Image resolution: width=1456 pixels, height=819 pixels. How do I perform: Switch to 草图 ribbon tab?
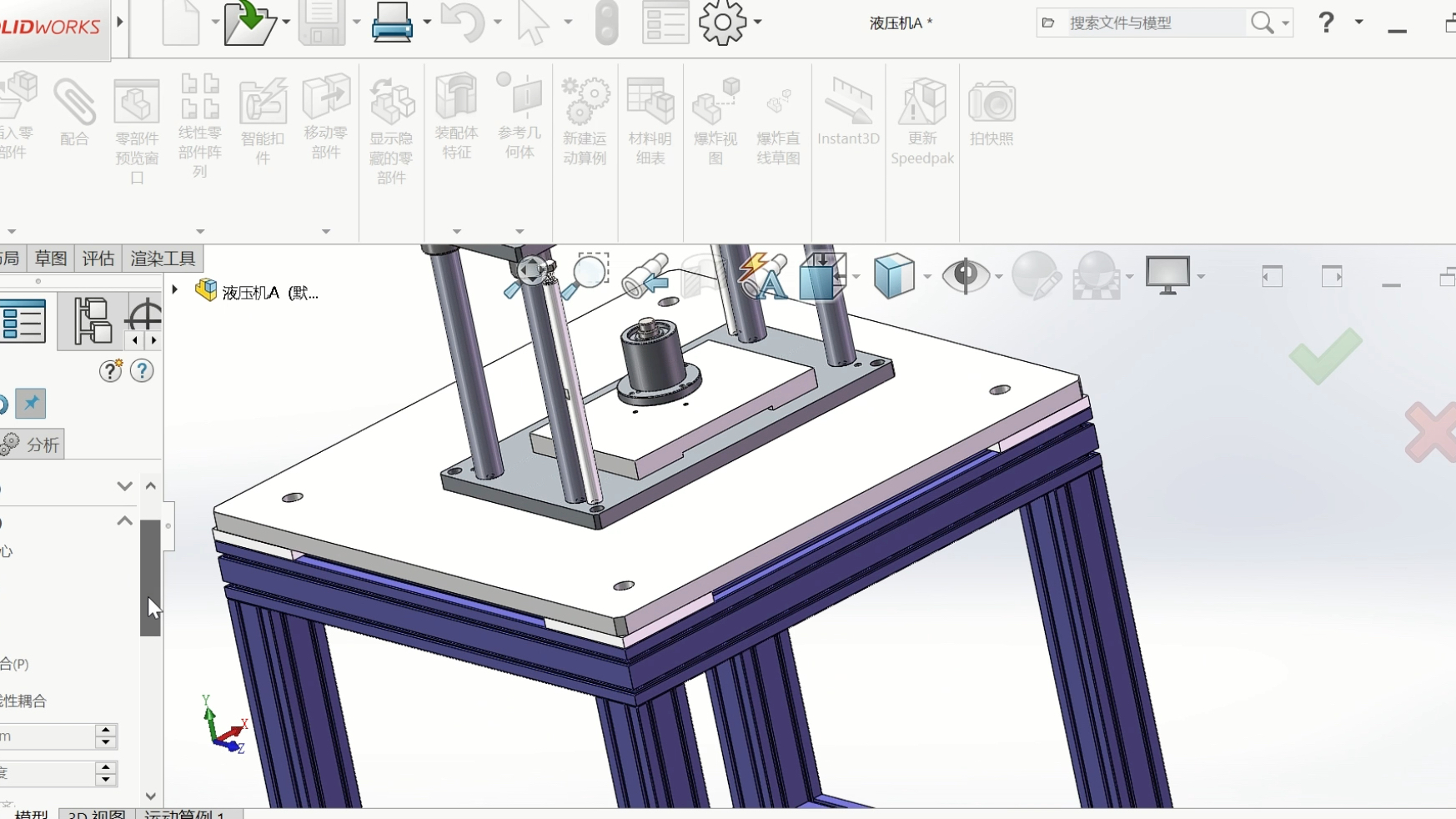tap(51, 259)
